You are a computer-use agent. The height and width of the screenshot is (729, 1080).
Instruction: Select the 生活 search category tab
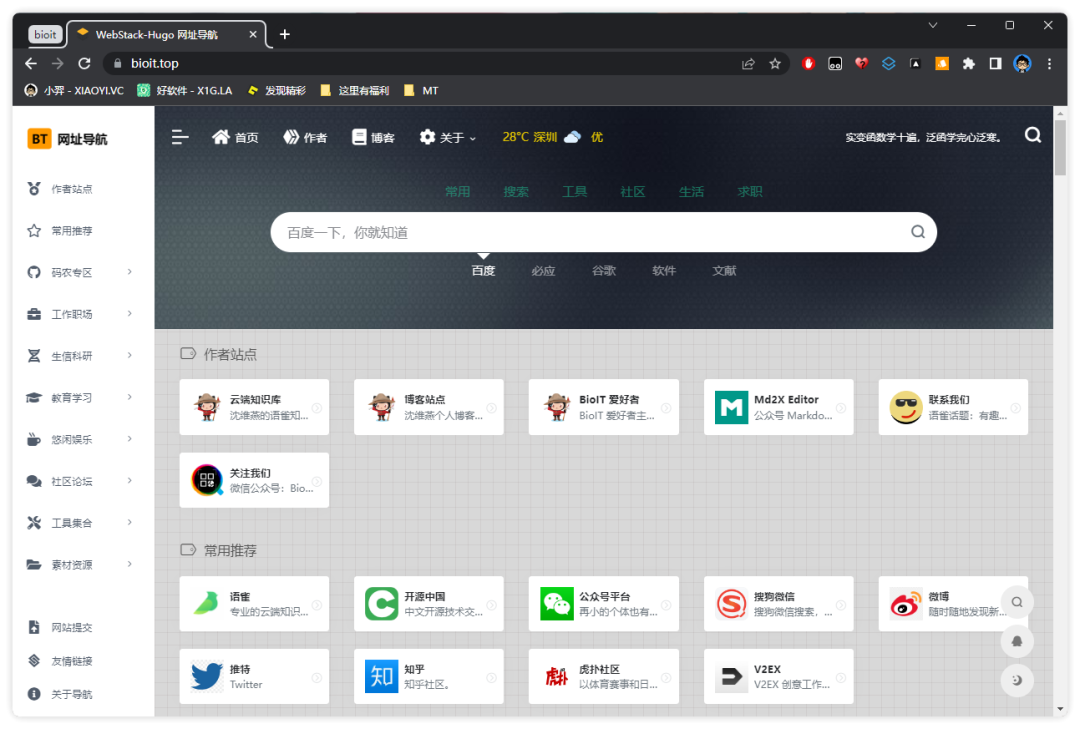[691, 192]
